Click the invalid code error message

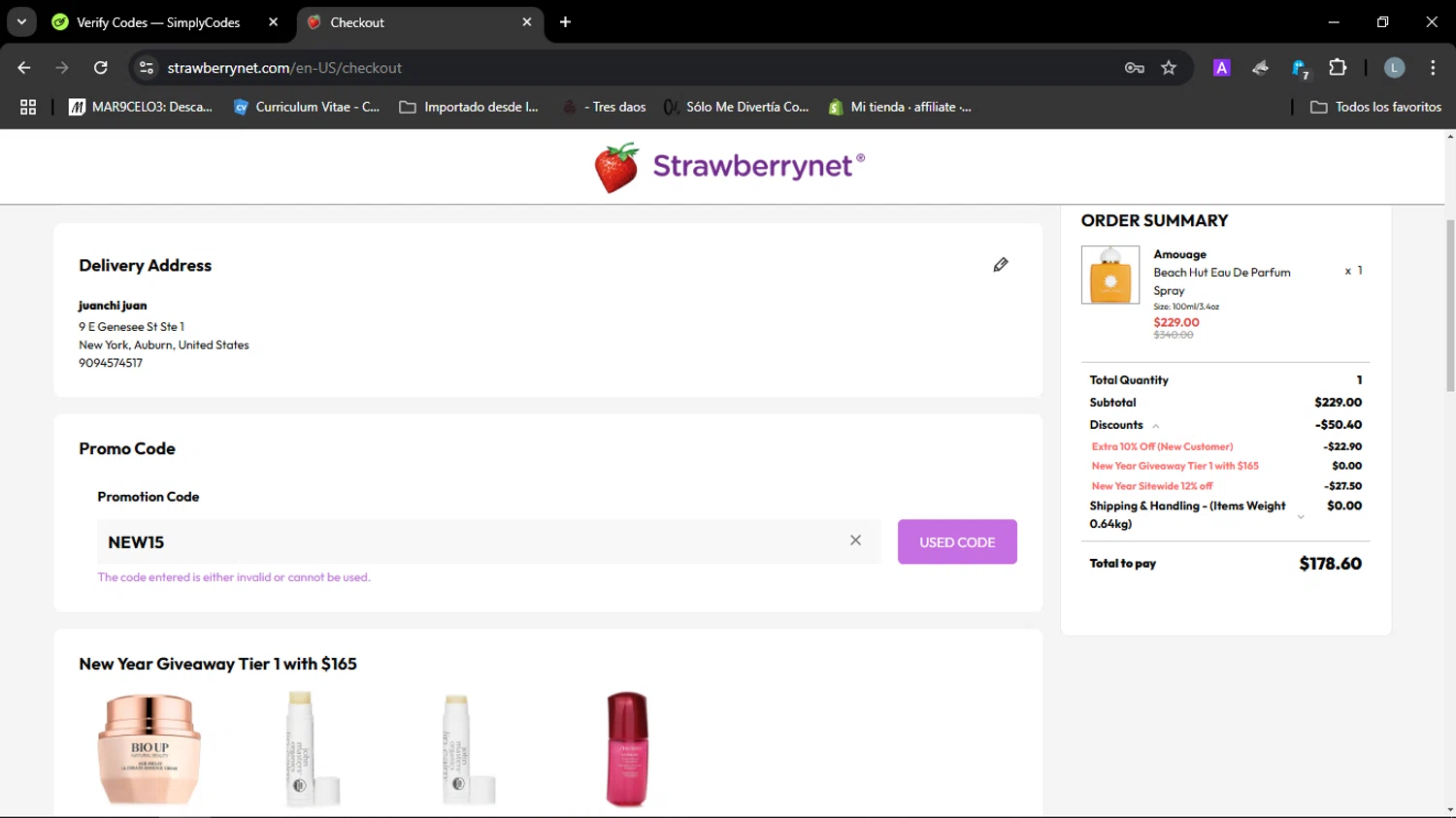tap(234, 577)
